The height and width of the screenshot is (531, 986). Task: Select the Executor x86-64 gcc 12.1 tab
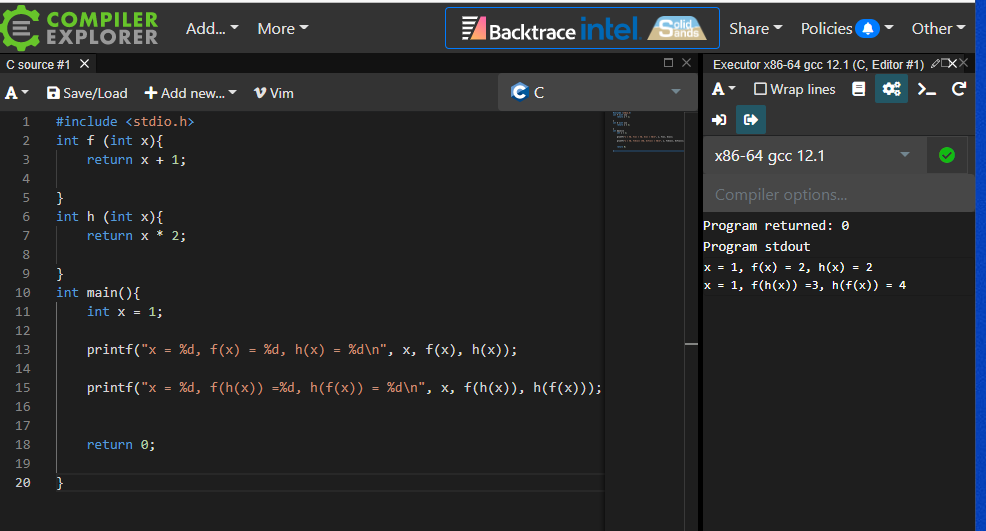click(x=818, y=64)
